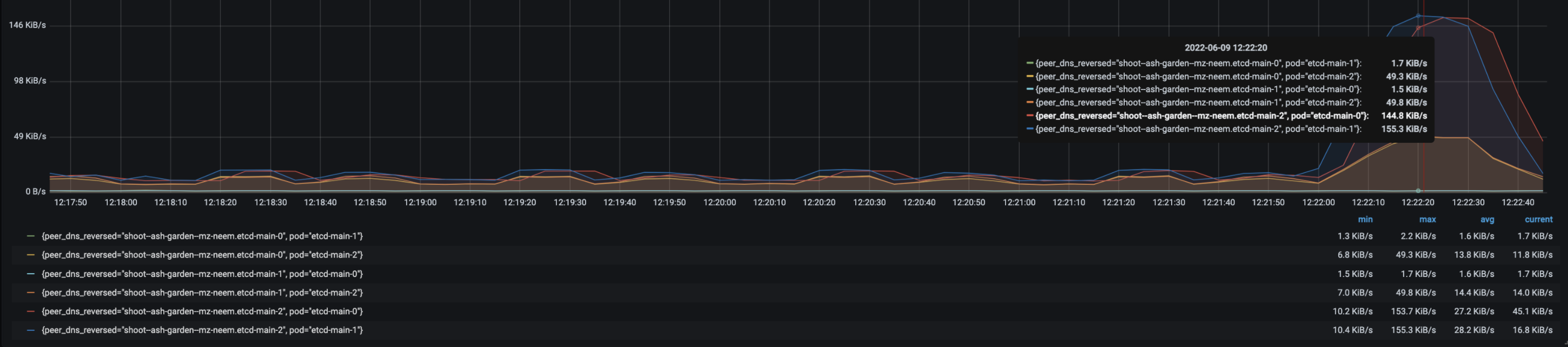Isolate series label peer etcd-main-0, pod etcd-main-2 in legend
This screenshot has width=1568, height=347.
[x=202, y=255]
